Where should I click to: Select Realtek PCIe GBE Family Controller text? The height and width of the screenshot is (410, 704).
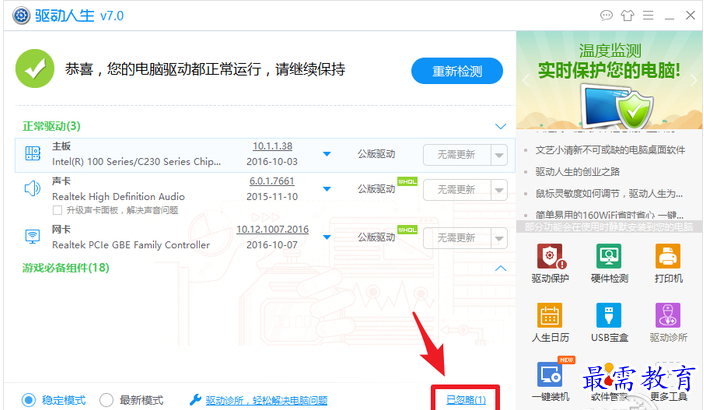131,245
